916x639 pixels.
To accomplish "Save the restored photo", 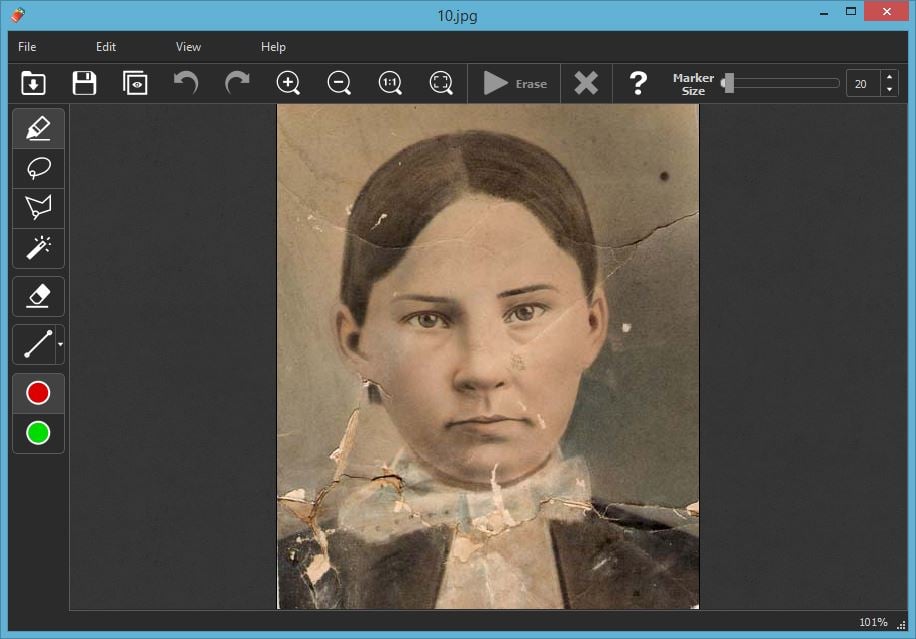I will [x=84, y=83].
